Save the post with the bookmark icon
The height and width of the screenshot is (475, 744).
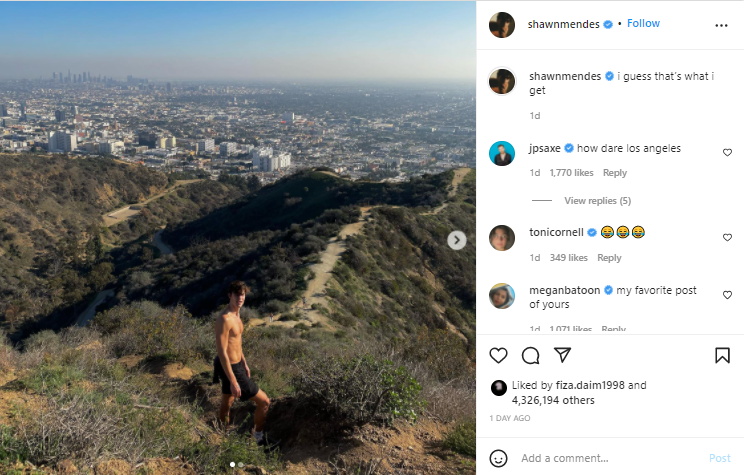pyautogui.click(x=722, y=355)
